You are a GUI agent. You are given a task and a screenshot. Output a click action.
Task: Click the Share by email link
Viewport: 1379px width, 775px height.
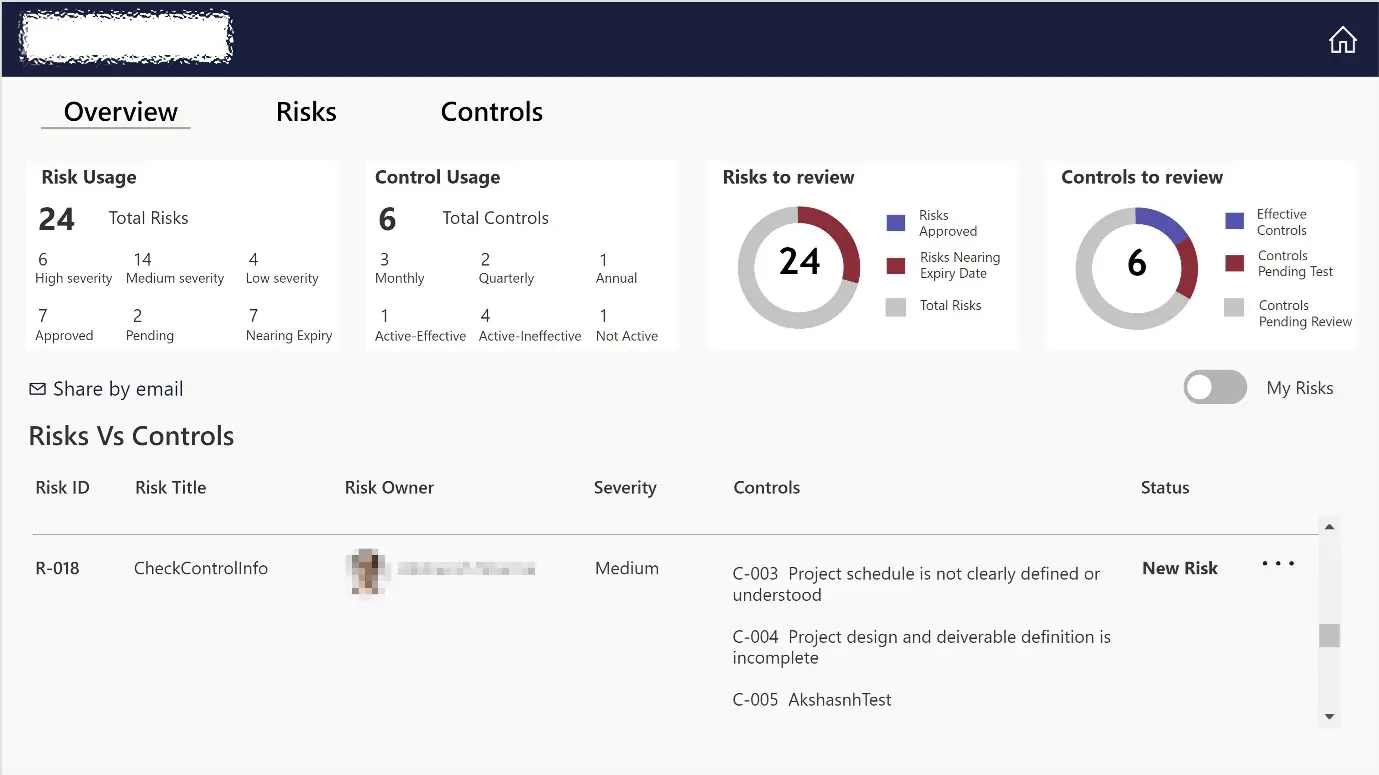click(118, 389)
